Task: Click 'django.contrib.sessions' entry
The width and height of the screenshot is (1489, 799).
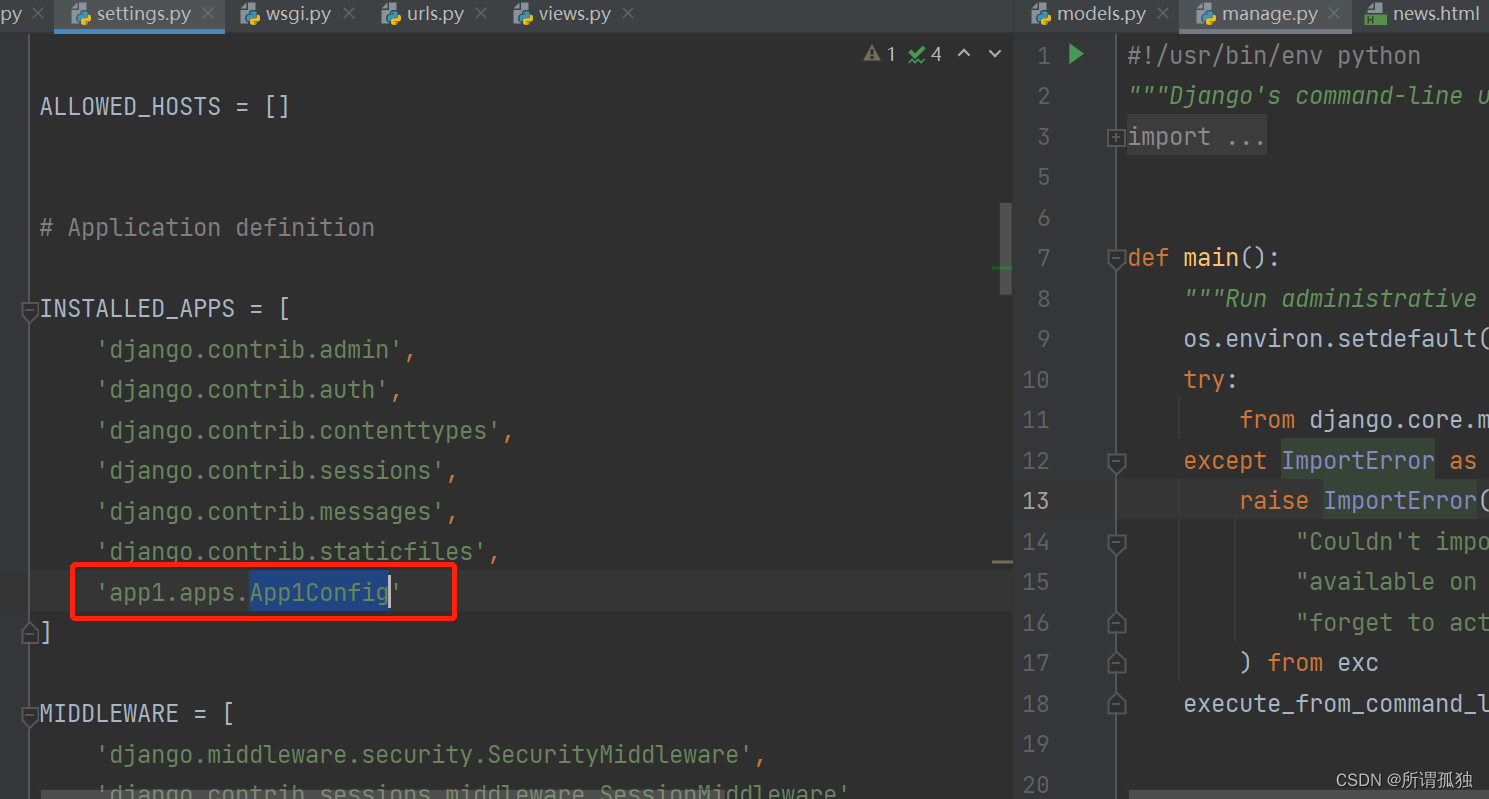Action: point(277,471)
